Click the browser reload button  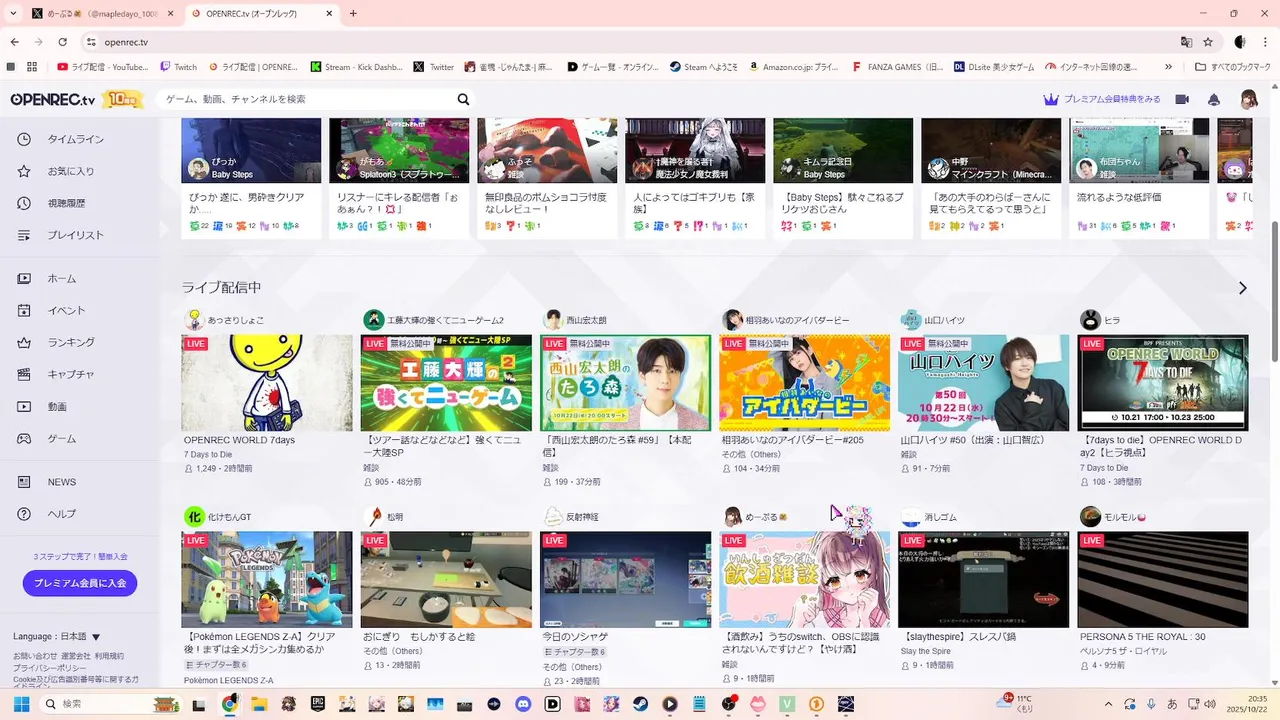pos(63,42)
